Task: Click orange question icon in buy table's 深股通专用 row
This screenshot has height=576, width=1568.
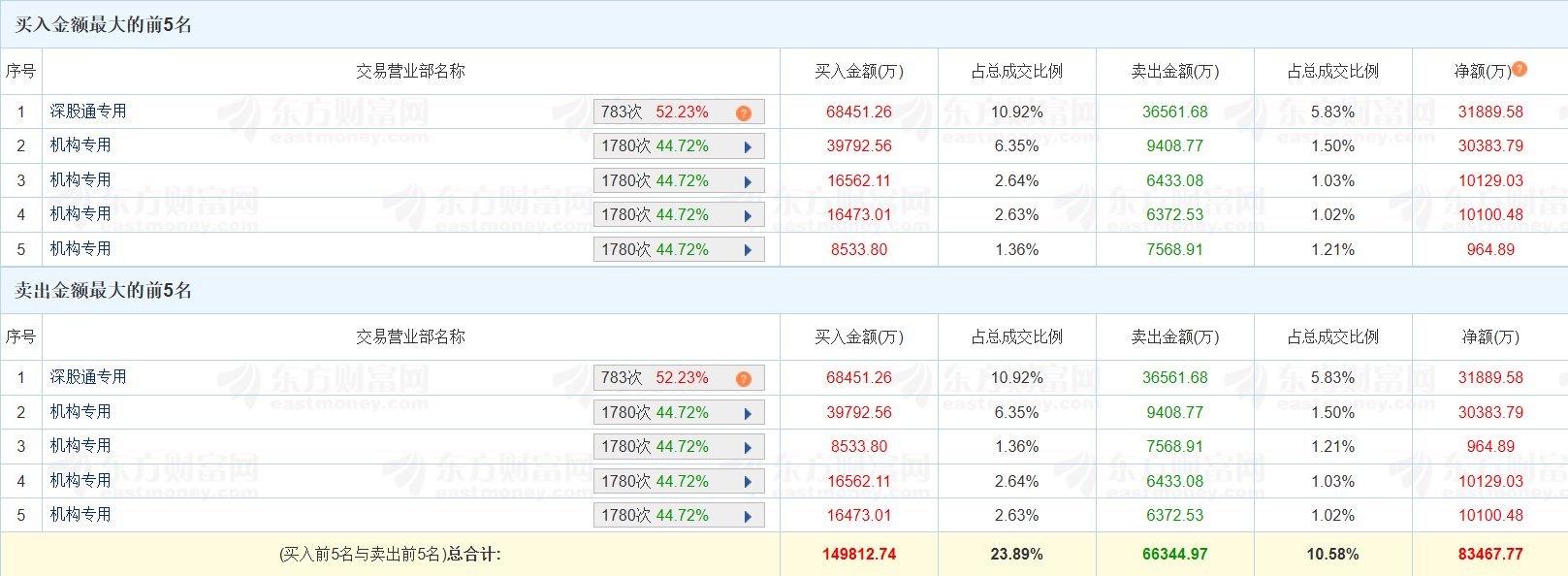Action: 744,113
